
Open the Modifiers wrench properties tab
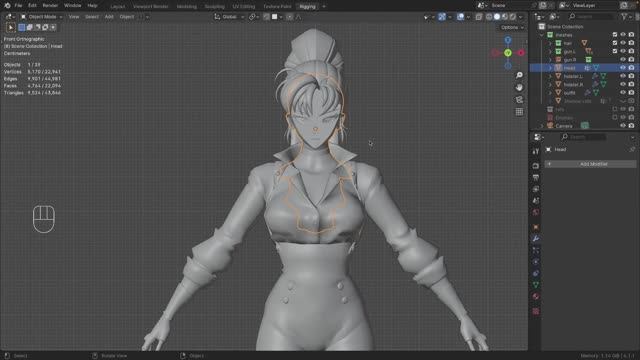click(x=536, y=238)
